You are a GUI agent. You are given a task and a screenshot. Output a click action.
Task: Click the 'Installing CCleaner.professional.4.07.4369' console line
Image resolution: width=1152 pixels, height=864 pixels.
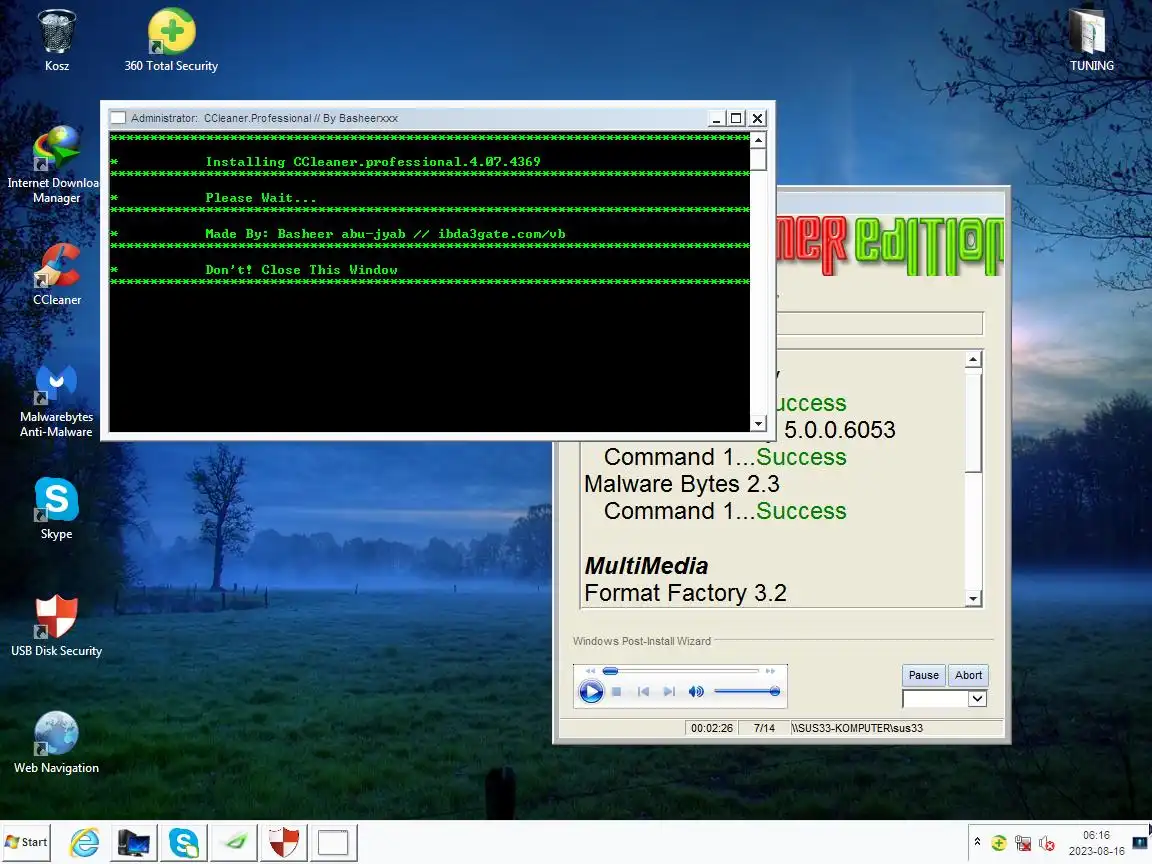[x=372, y=162]
